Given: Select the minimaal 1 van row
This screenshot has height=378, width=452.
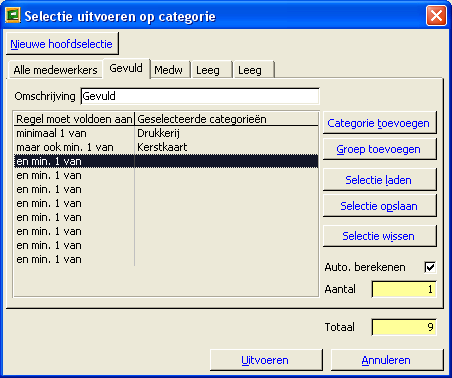Looking at the screenshot, I should click(x=166, y=133).
